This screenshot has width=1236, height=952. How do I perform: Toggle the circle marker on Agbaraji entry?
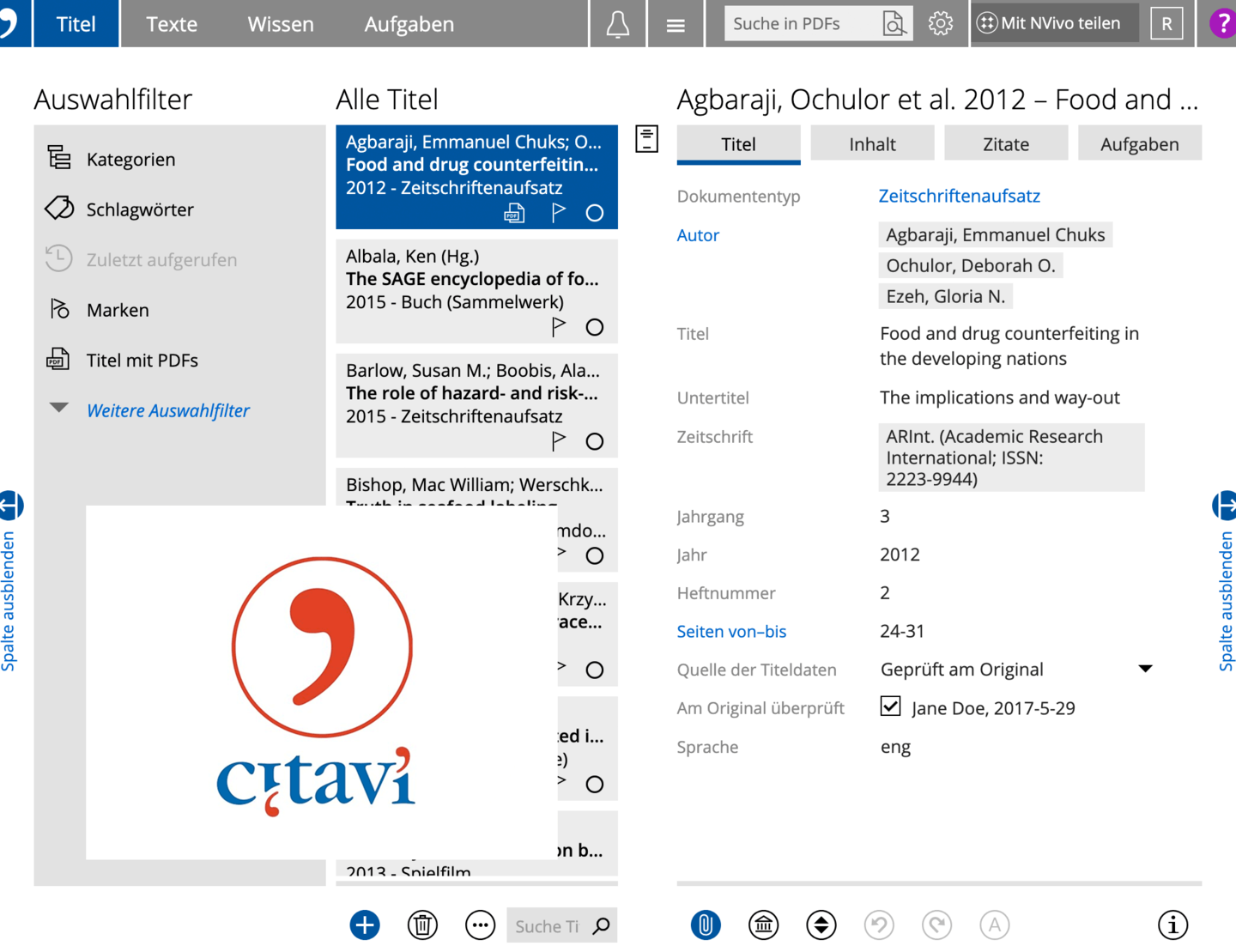[x=594, y=213]
